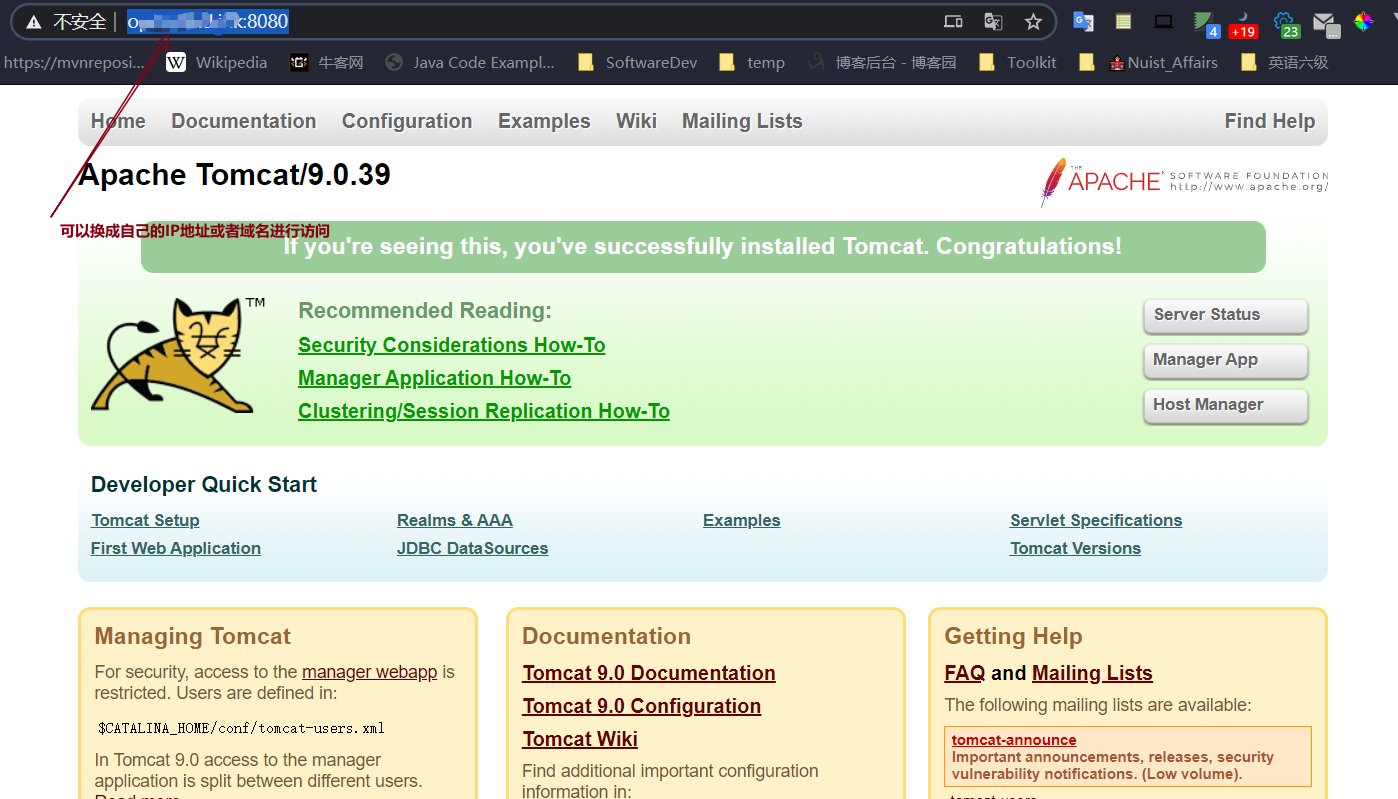The width and height of the screenshot is (1398, 799).
Task: Open the mvnrepository bookmark
Action: tap(73, 63)
